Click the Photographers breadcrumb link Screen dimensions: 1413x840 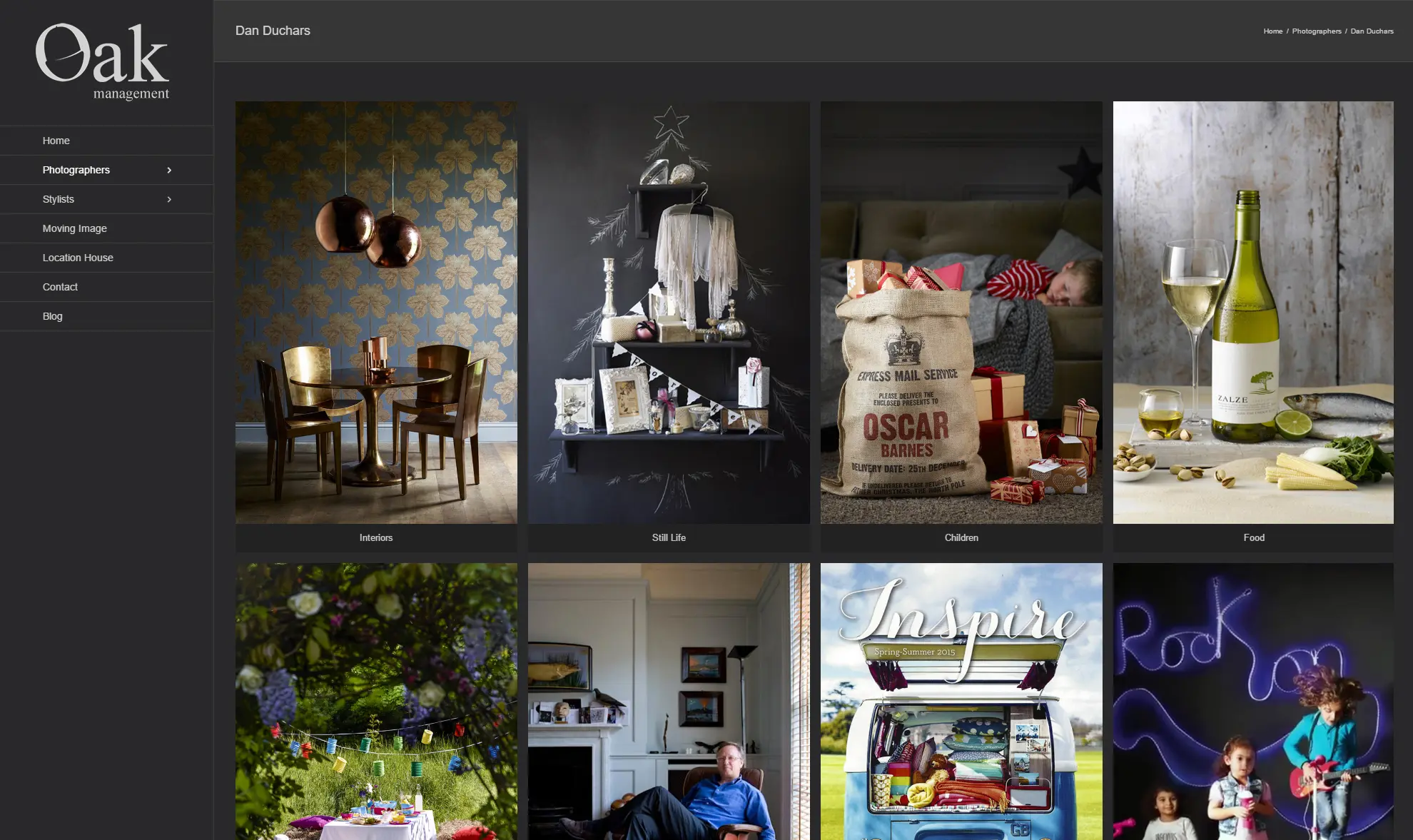[1316, 31]
